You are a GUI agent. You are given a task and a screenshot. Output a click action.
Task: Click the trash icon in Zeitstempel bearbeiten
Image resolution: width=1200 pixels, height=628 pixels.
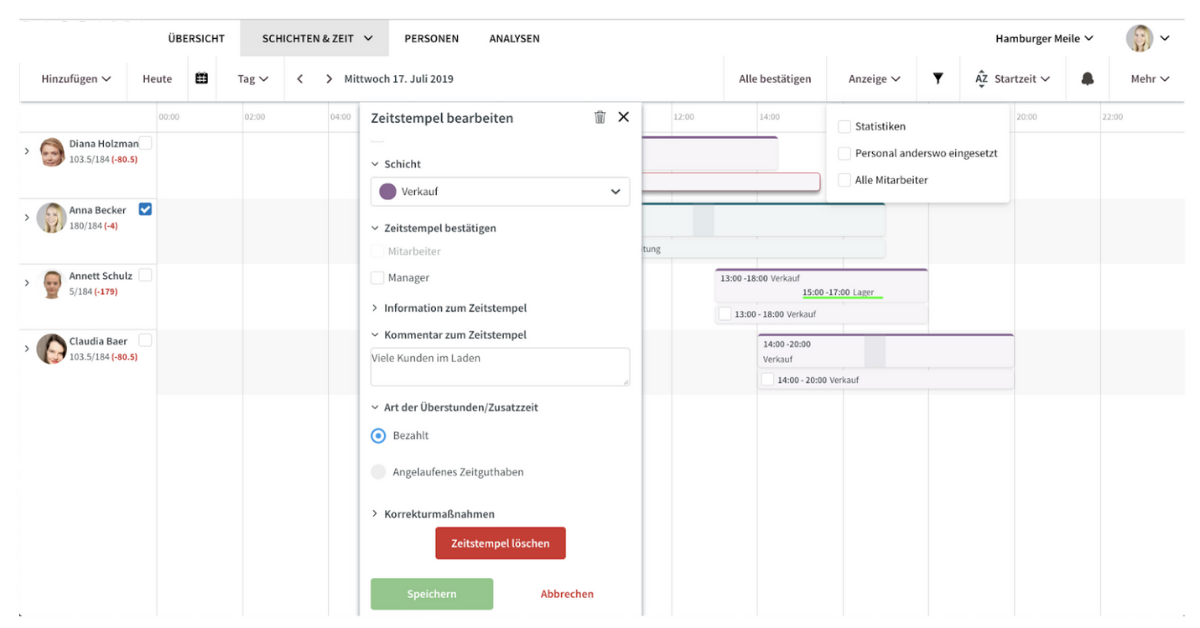click(600, 117)
